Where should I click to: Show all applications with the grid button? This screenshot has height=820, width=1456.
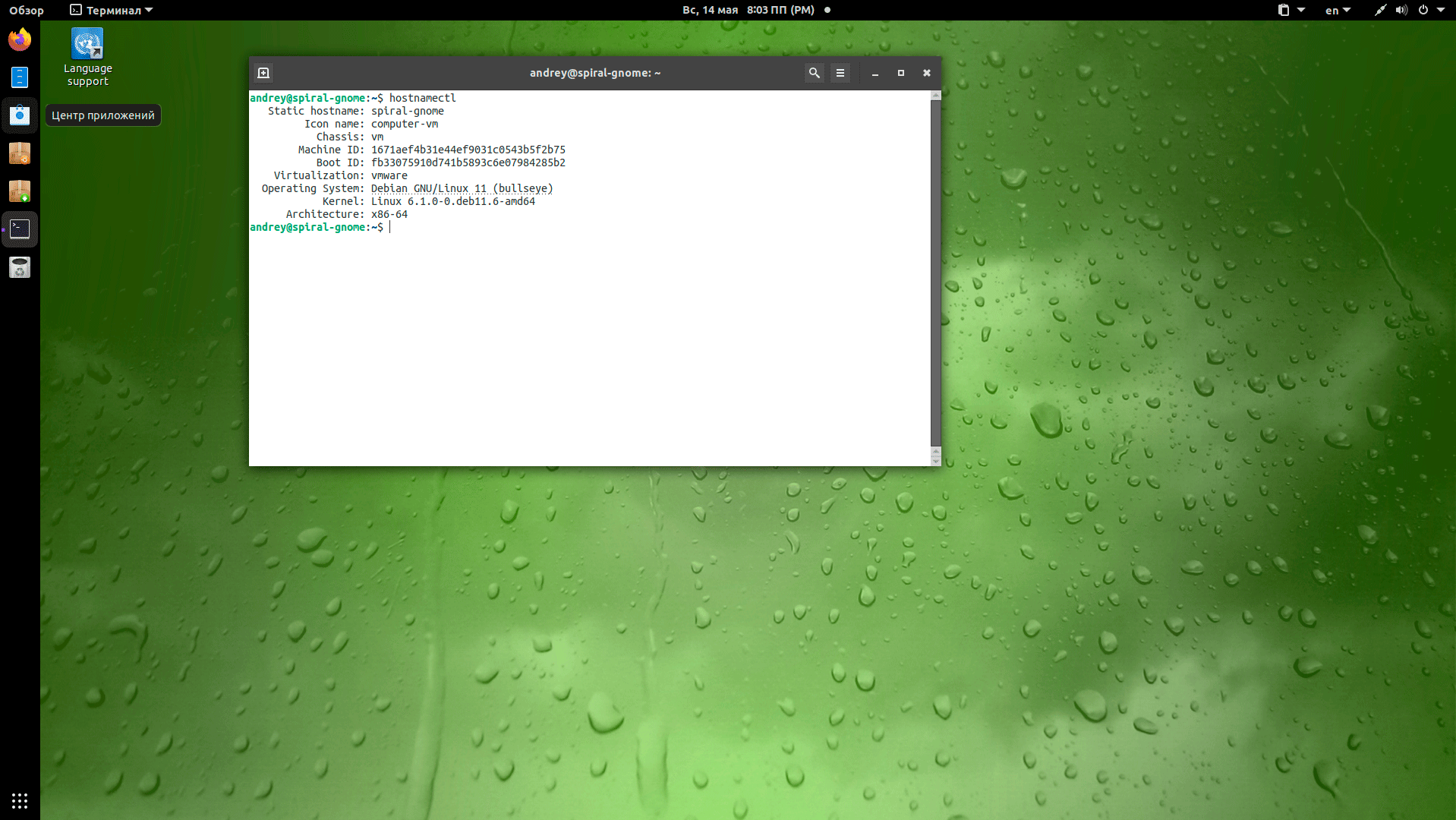(20, 800)
